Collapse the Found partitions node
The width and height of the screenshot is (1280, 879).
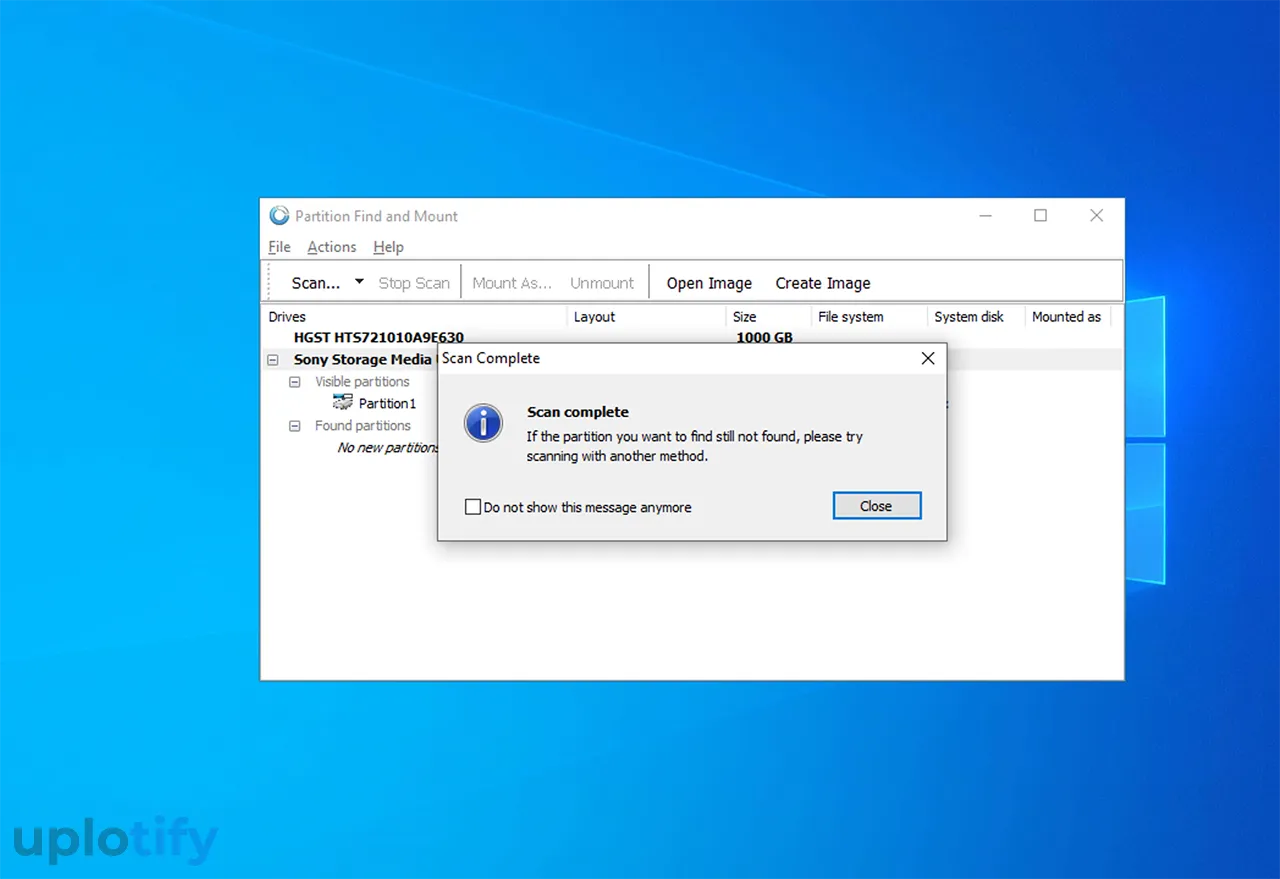pyautogui.click(x=295, y=426)
